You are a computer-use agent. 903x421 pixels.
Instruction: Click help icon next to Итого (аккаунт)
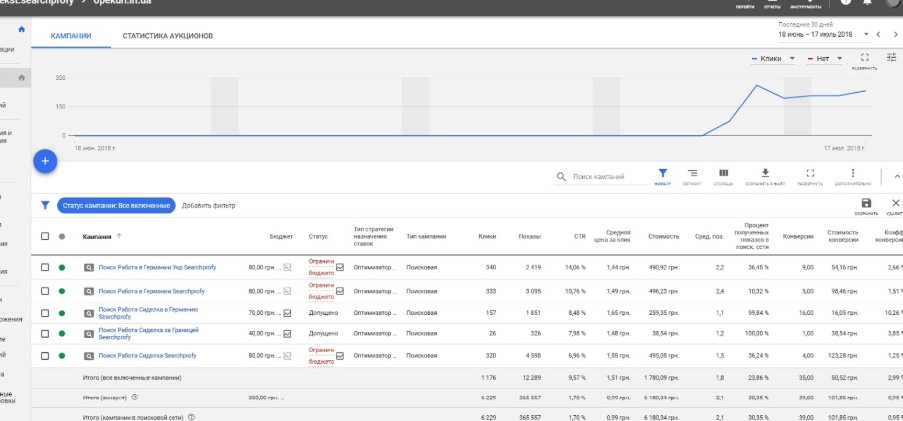134,397
